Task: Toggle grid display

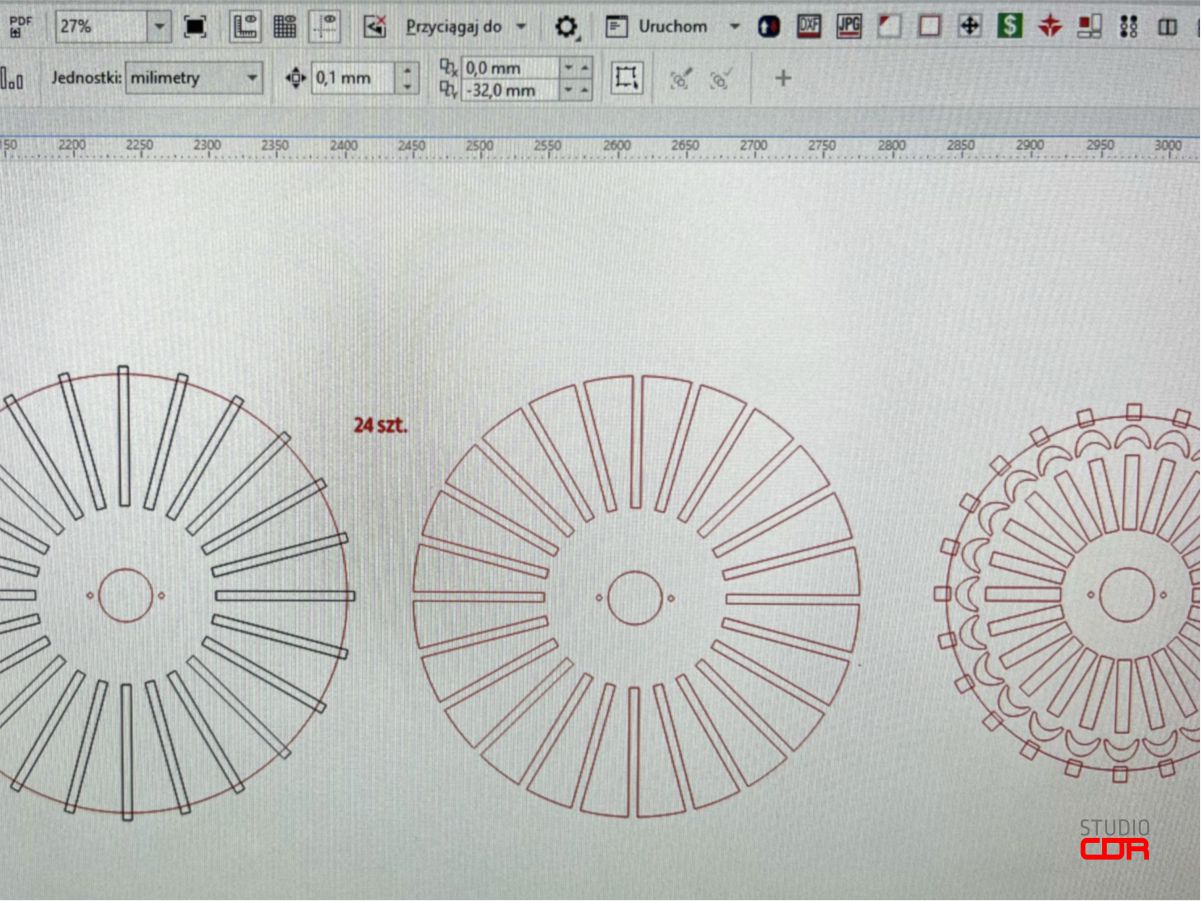Action: coord(285,27)
